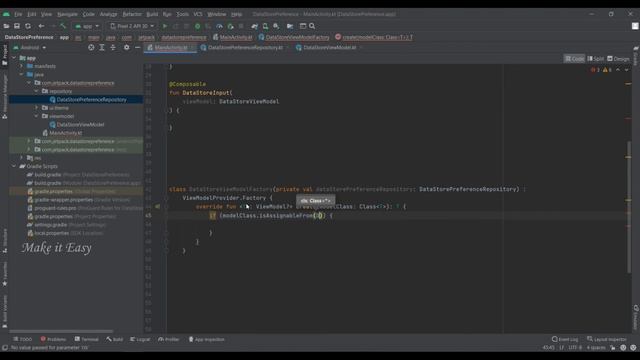Viewport: 640px width, 360px height.
Task: Open the Pixel 2 API 30 device dropdown
Action: pos(132,26)
